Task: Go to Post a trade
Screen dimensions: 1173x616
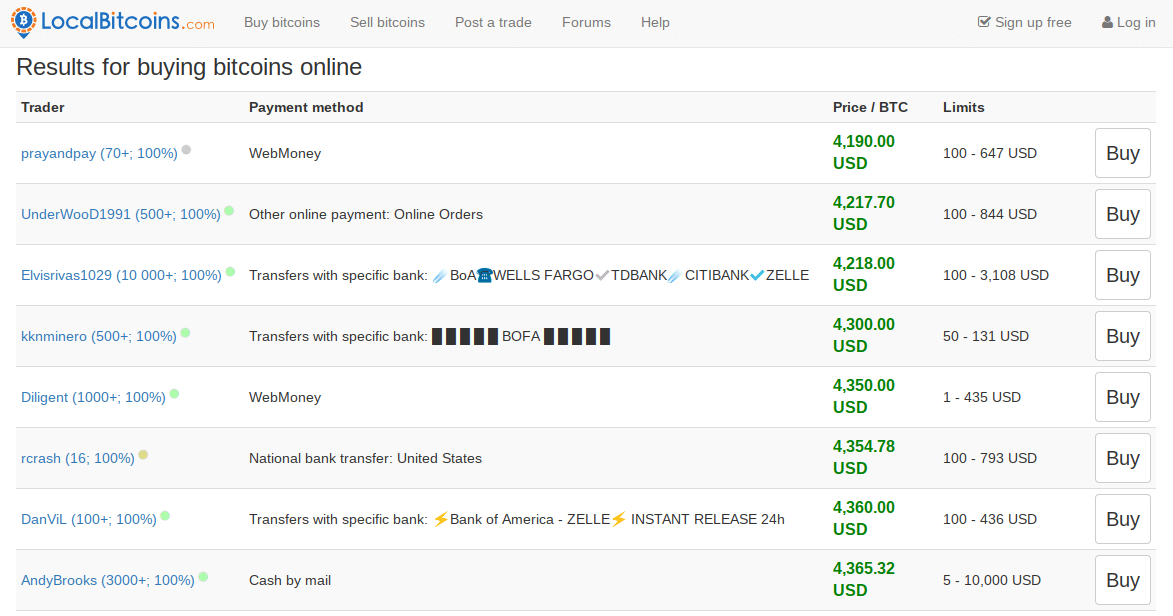Action: (493, 22)
